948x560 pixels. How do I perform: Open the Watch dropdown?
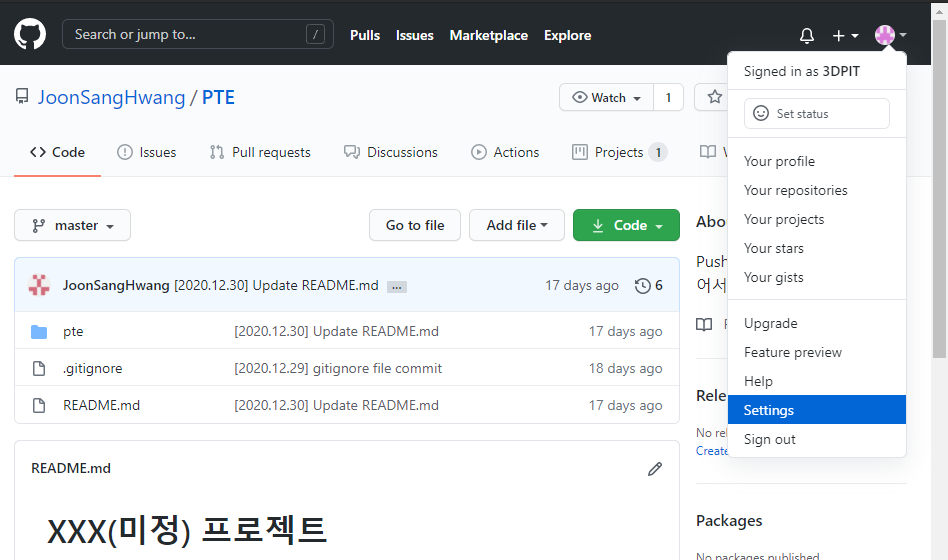tap(606, 97)
